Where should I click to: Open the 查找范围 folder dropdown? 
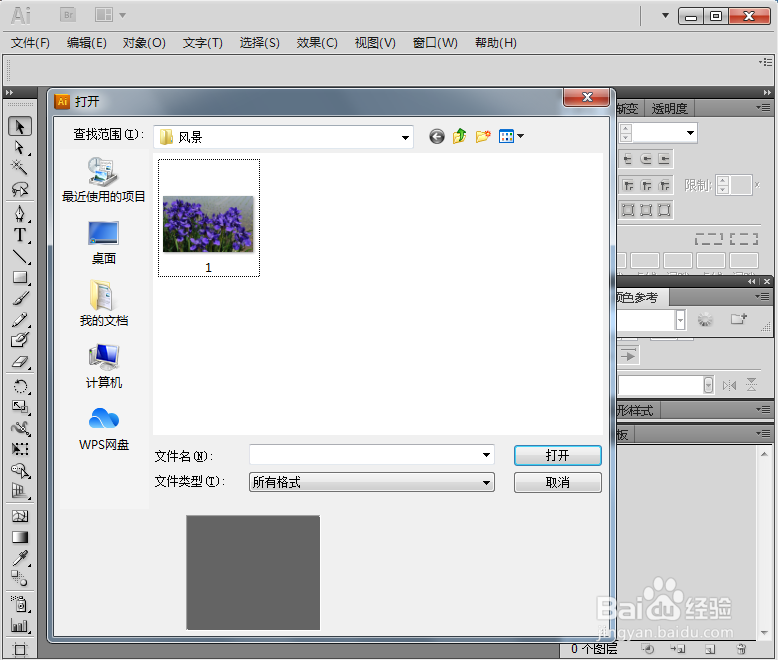tap(405, 137)
